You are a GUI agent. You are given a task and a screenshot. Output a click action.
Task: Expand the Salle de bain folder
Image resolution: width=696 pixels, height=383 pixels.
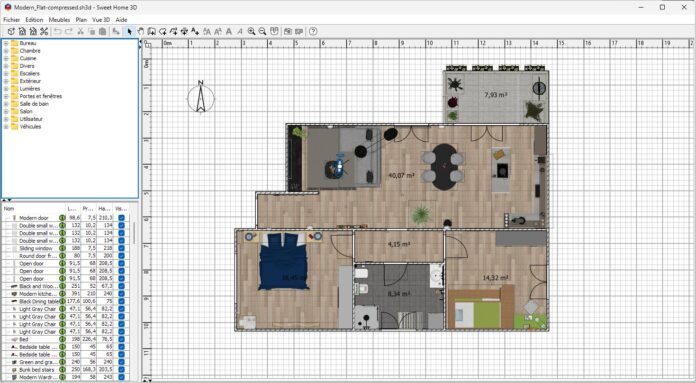[6, 104]
